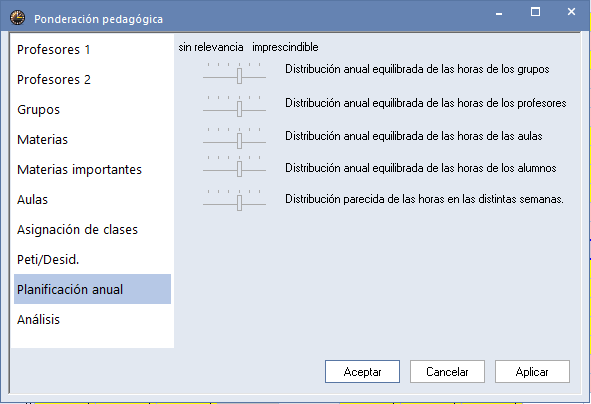The width and height of the screenshot is (591, 404).
Task: Click Aplicar to apply weighting
Action: pyautogui.click(x=532, y=372)
